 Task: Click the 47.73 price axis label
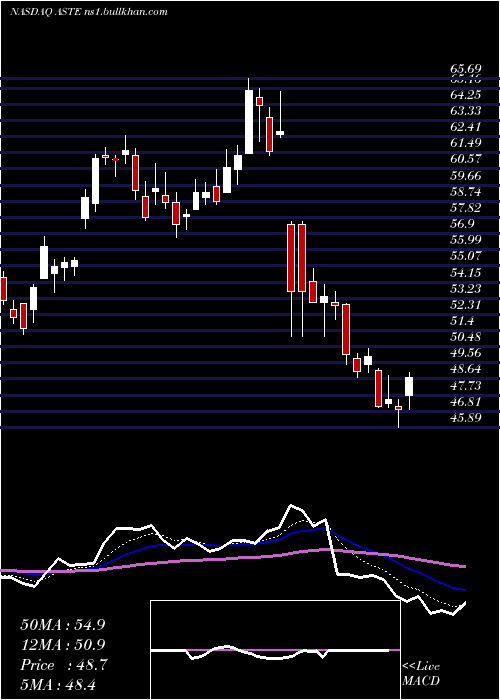pyautogui.click(x=466, y=385)
